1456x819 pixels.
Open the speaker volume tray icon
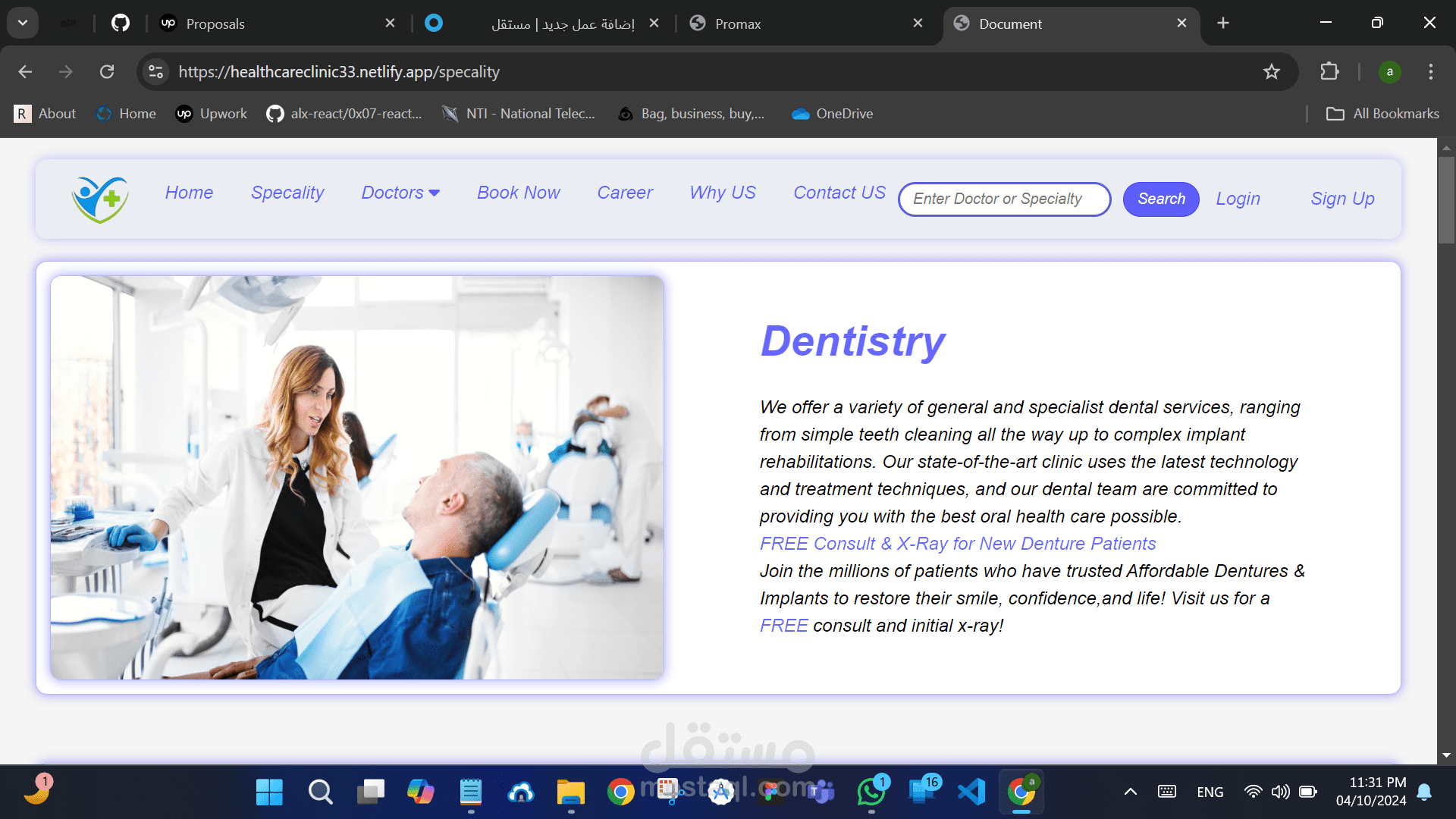[1280, 792]
